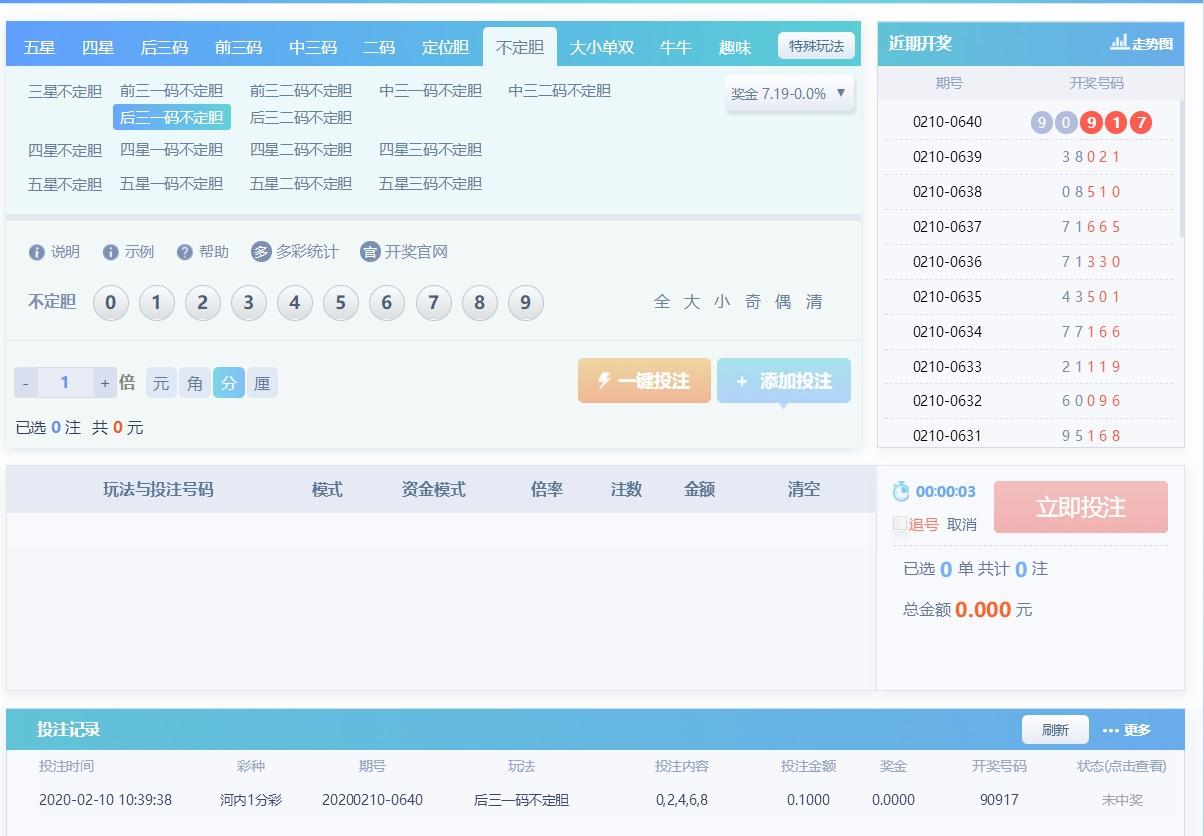1204x836 pixels.
Task: Select number ball 3
Action: 249,302
